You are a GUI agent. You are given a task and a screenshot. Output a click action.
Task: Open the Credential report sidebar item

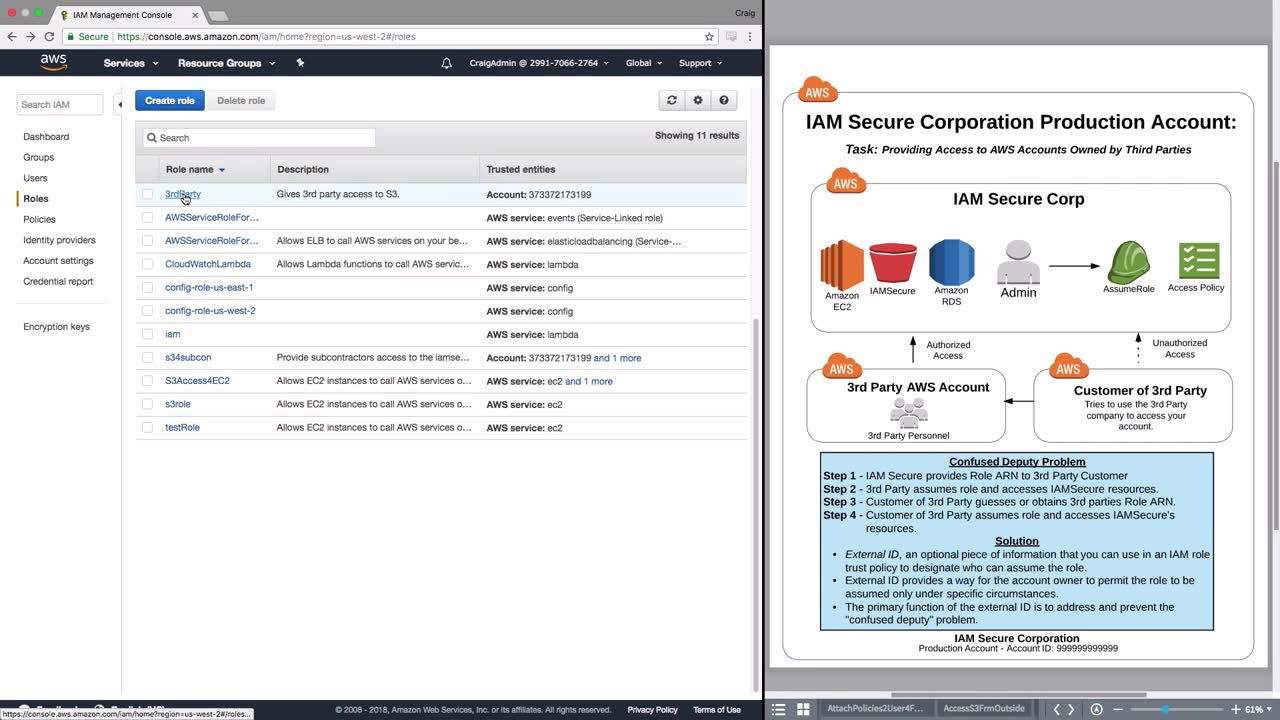(58, 281)
